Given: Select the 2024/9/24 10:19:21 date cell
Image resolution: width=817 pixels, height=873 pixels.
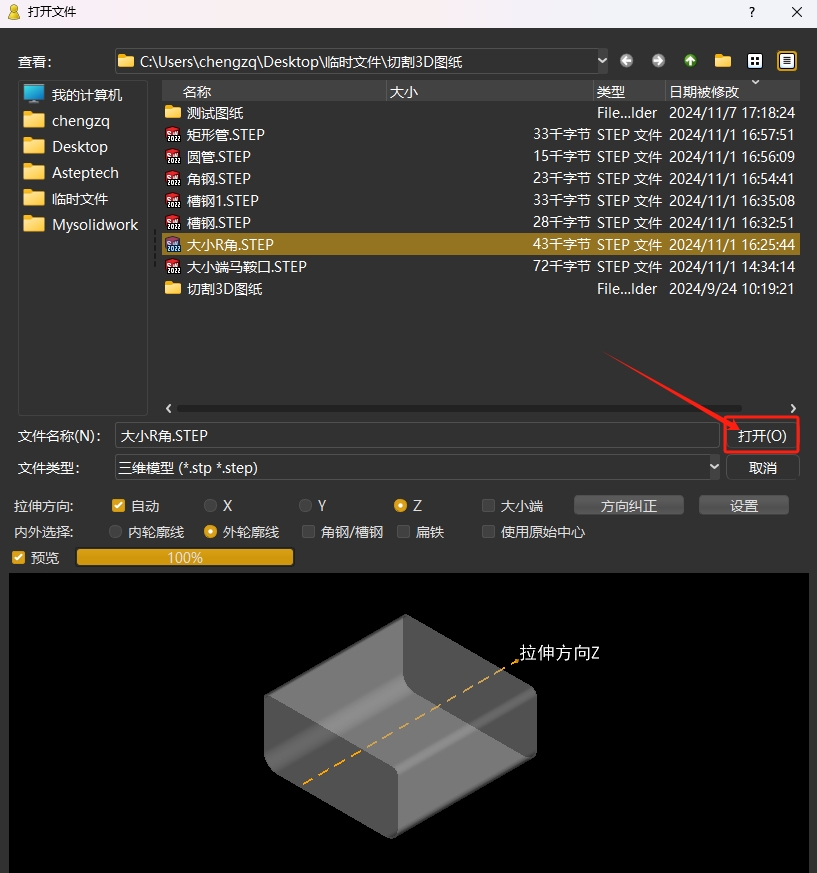Looking at the screenshot, I should pos(731,288).
